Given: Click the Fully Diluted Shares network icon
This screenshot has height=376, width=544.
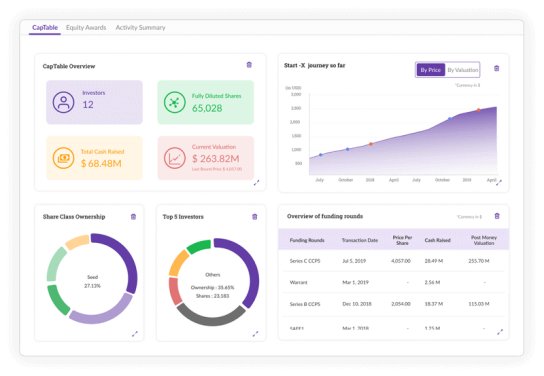Looking at the screenshot, I should click(x=175, y=102).
